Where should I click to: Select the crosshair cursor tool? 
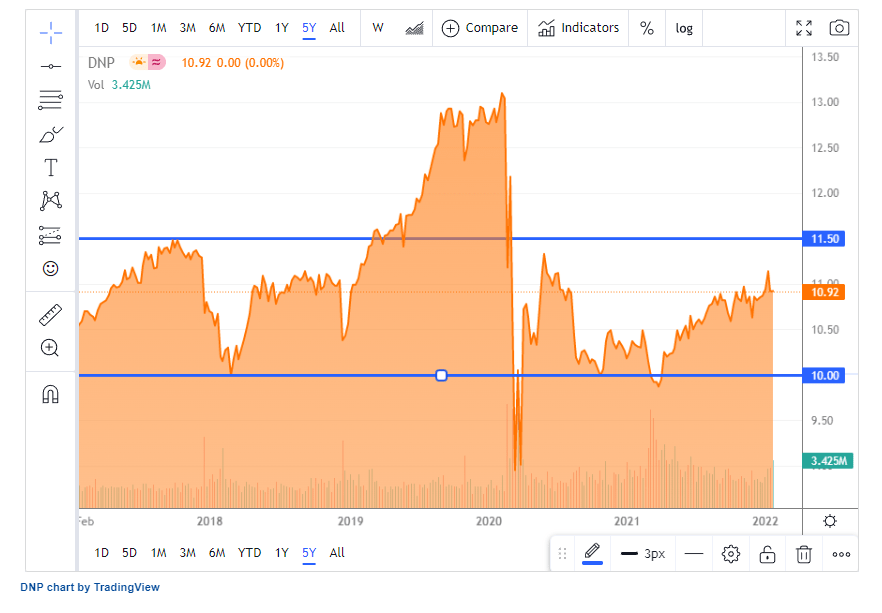pos(50,33)
